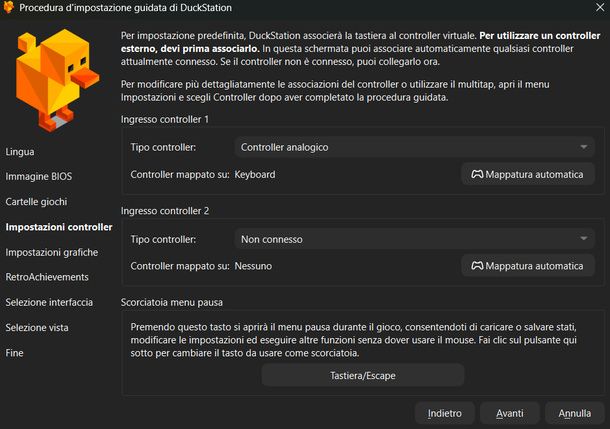Image resolution: width=610 pixels, height=429 pixels.
Task: Click the large duck logo image
Action: [x=58, y=80]
